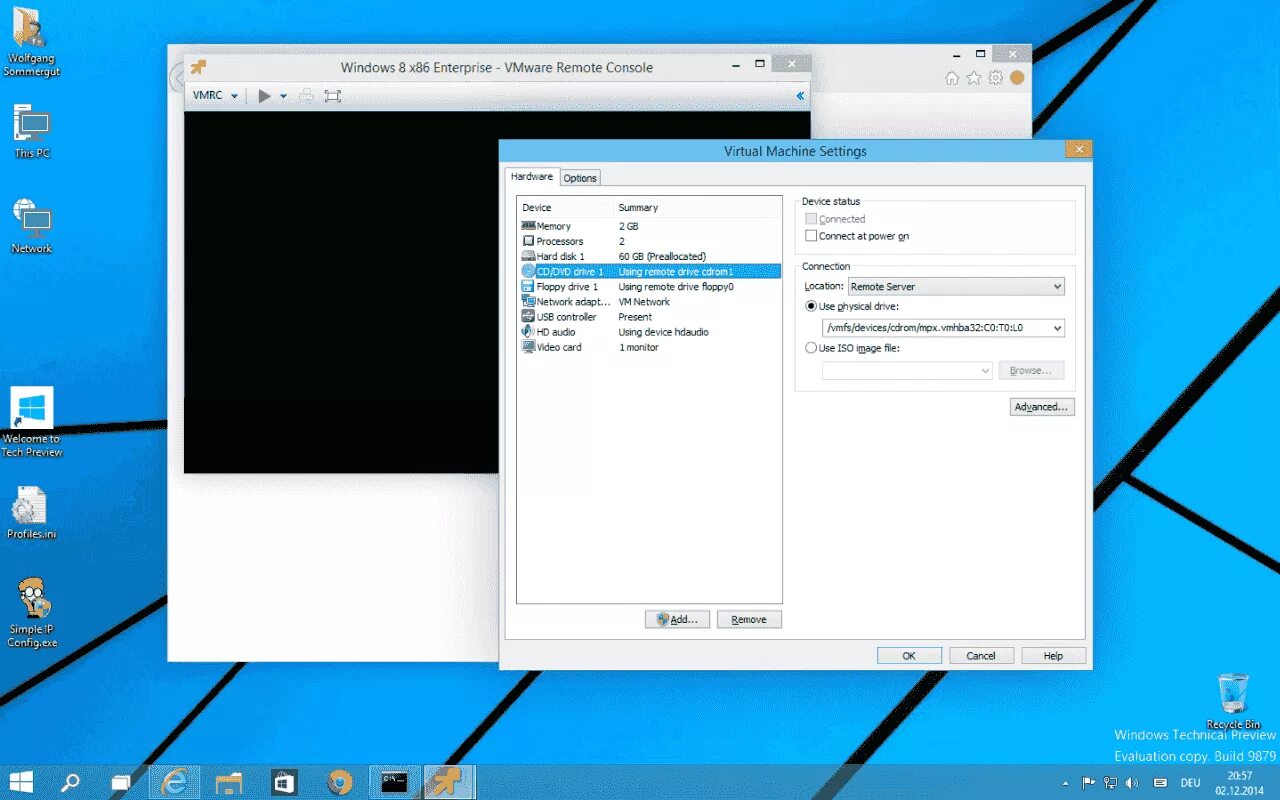The height and width of the screenshot is (800, 1280).
Task: Select the Memory device row
Action: coord(649,226)
